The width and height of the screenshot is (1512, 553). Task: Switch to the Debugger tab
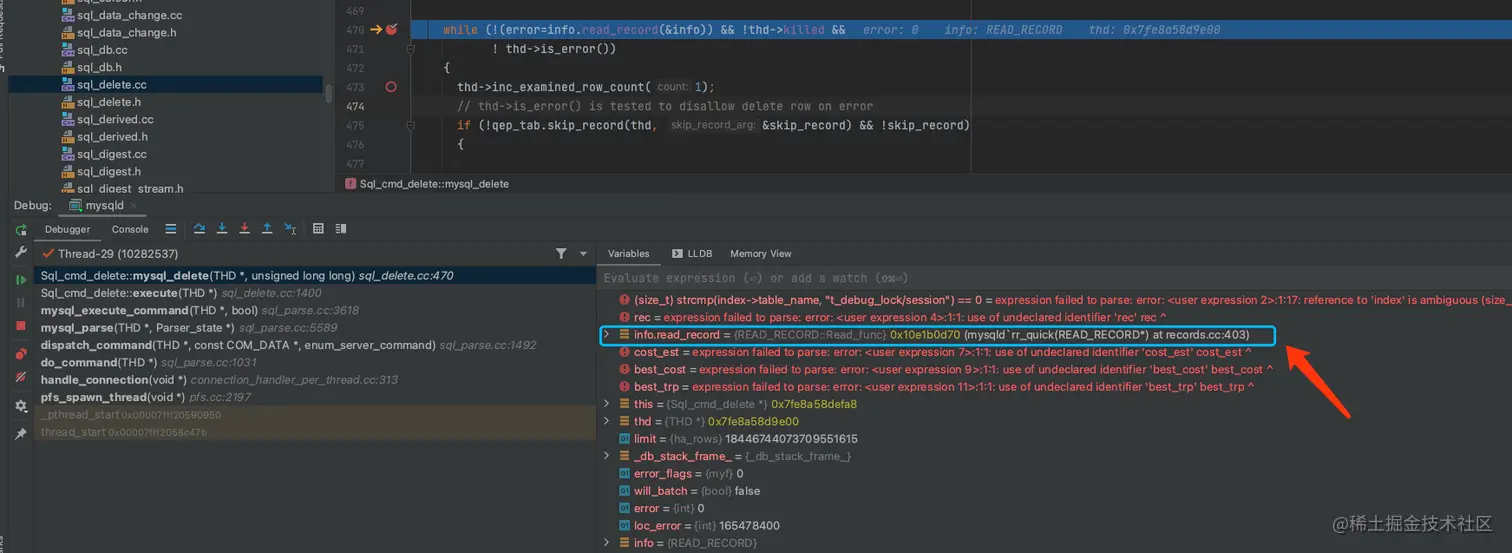point(67,229)
